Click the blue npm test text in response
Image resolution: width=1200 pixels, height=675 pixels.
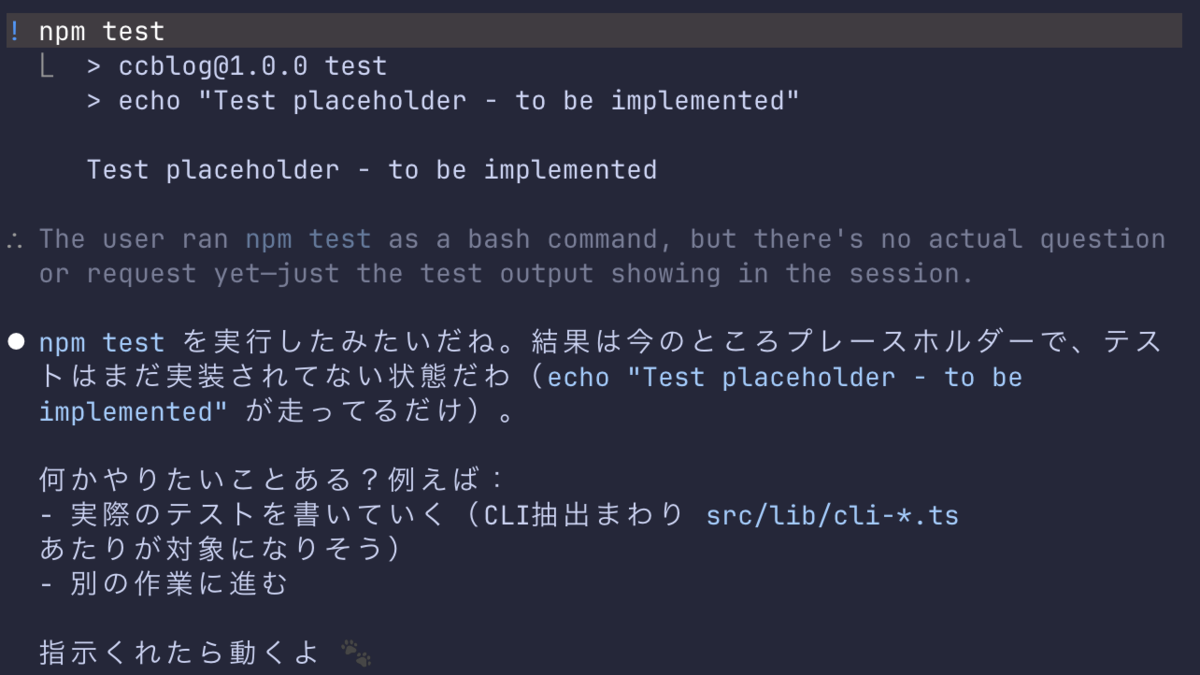(x=102, y=343)
